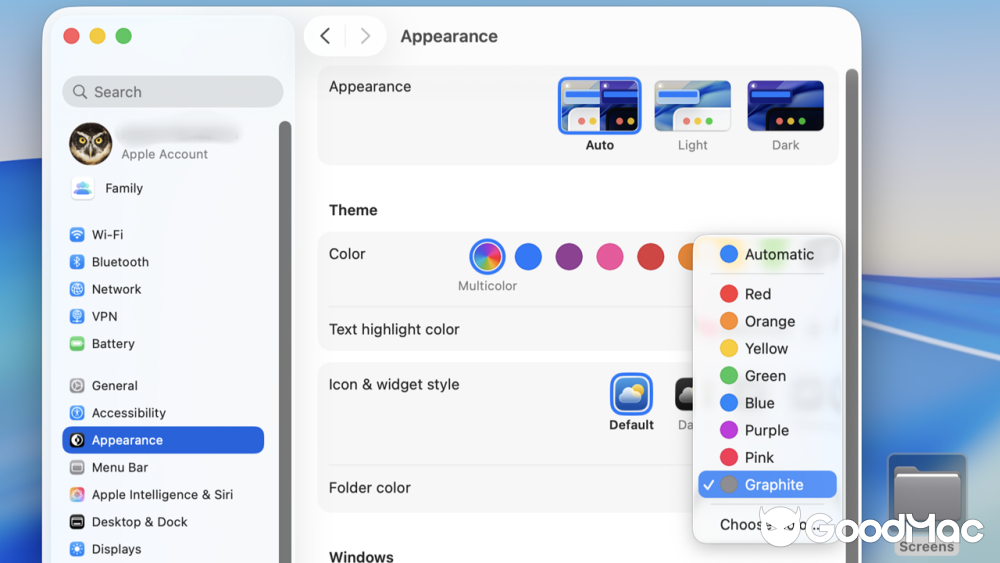The width and height of the screenshot is (1000, 563).
Task: Choose purple theme color swatch
Action: pos(569,256)
